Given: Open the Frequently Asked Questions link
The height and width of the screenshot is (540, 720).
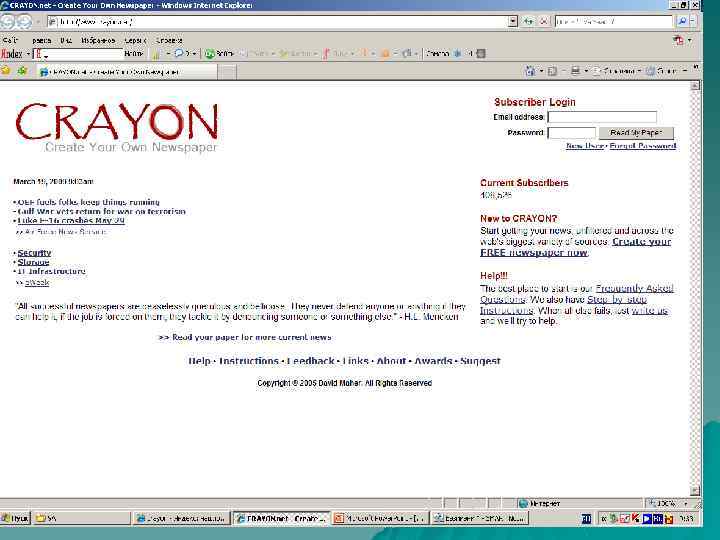Looking at the screenshot, I should (x=576, y=294).
